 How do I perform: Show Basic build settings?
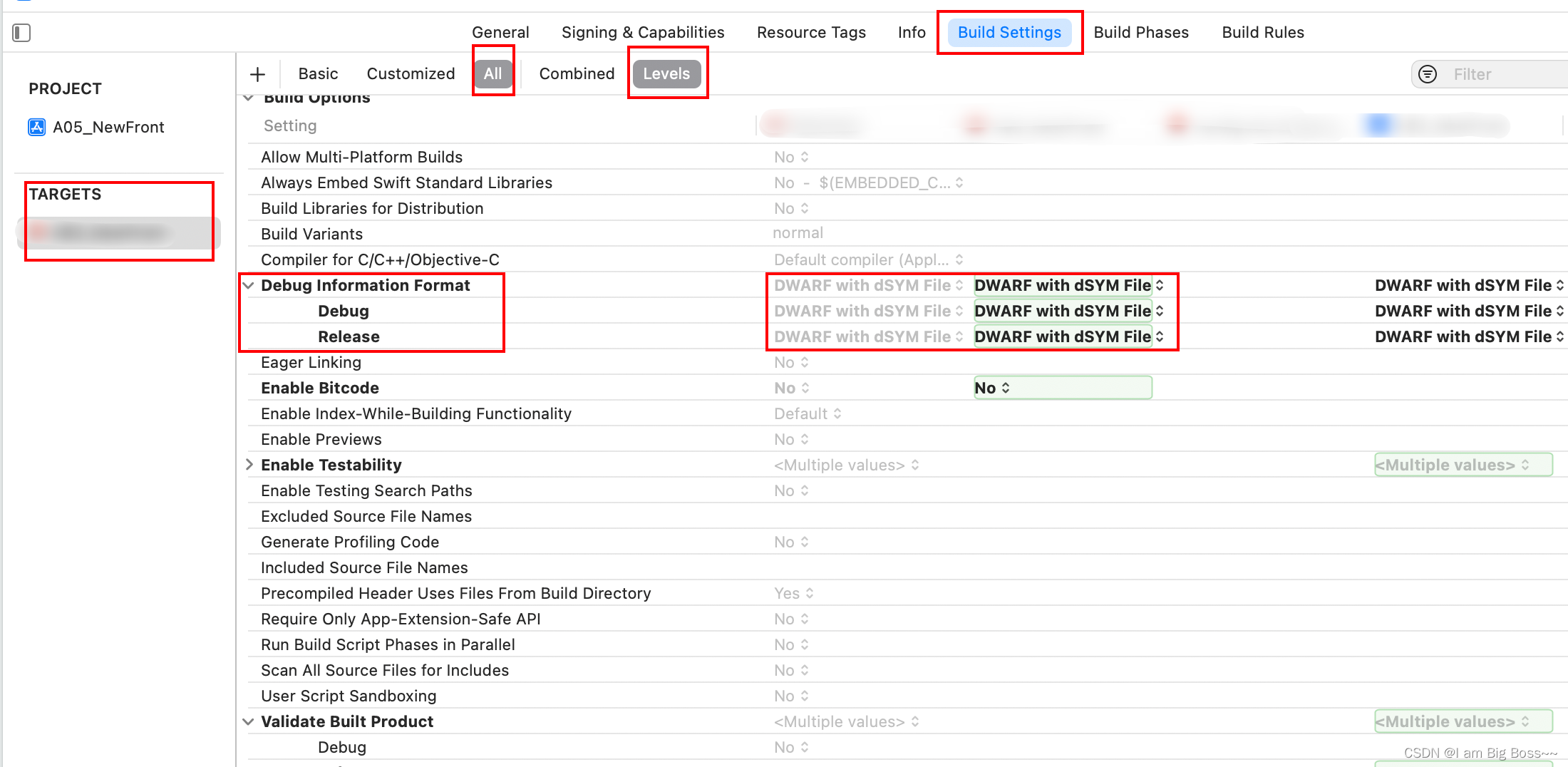click(x=318, y=74)
